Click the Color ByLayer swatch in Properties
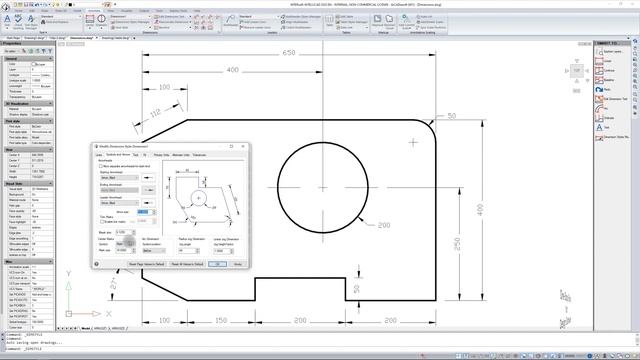The width and height of the screenshot is (640, 360). (34, 64)
